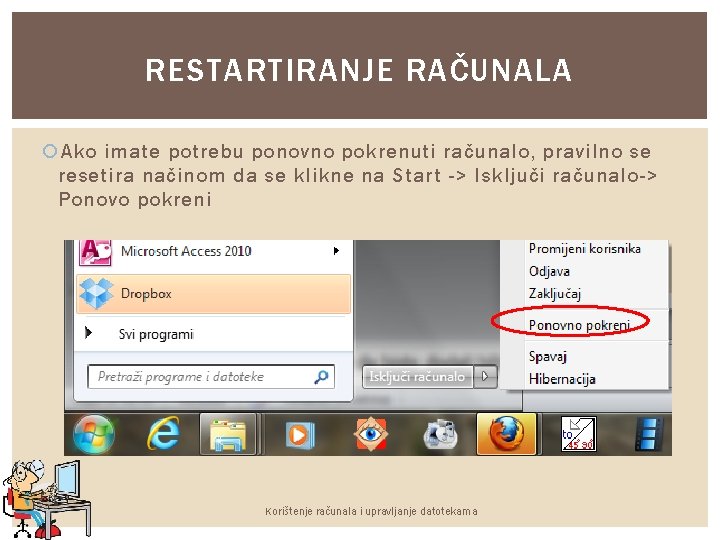
Task: Open the Windows Start orb
Action: [x=94, y=434]
